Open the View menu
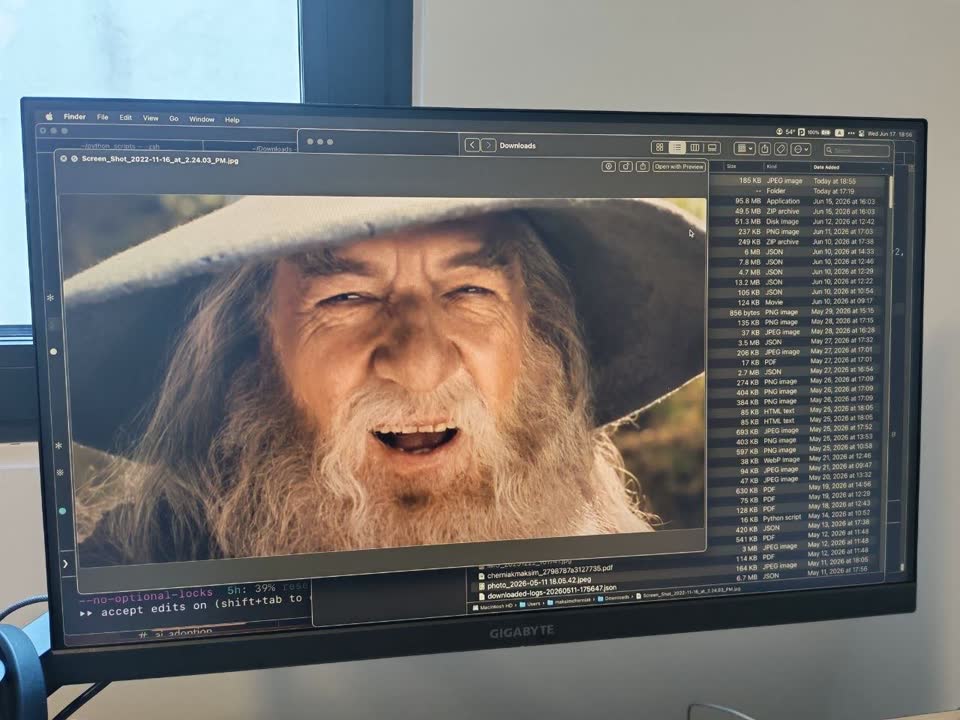Viewport: 960px width, 720px height. point(151,118)
